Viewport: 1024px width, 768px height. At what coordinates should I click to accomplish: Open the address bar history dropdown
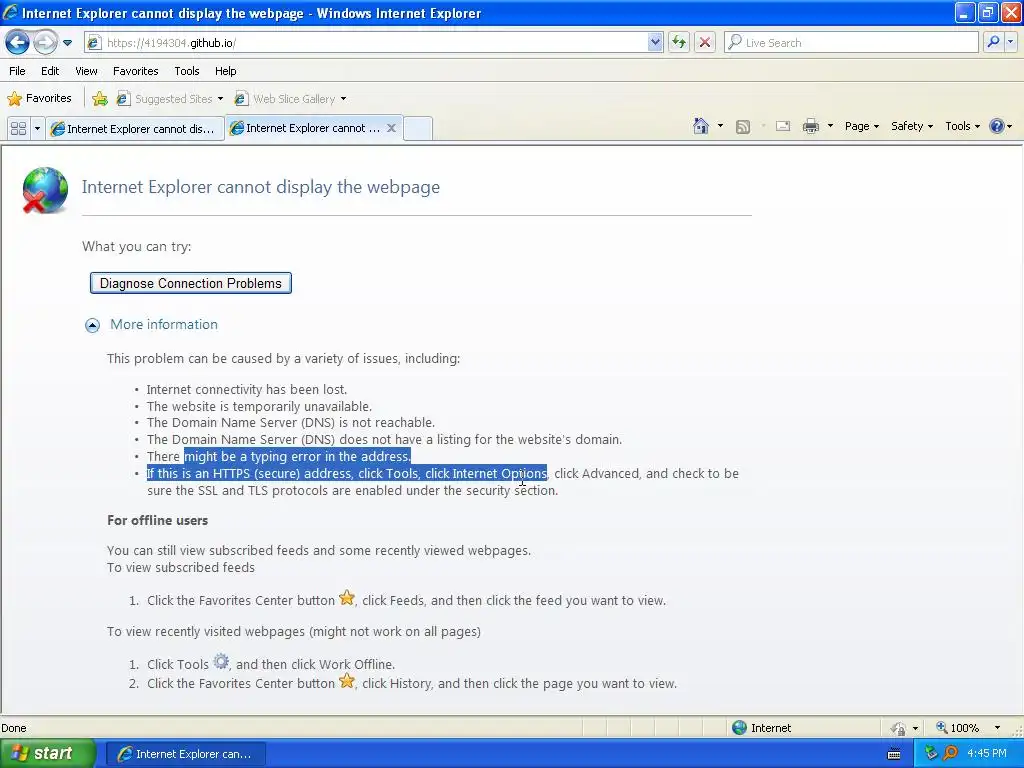pos(655,43)
